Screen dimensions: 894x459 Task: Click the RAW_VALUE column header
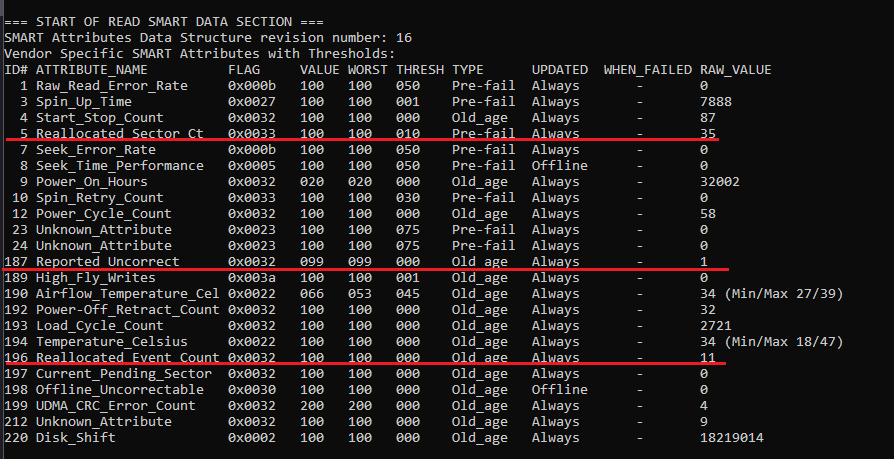click(735, 70)
